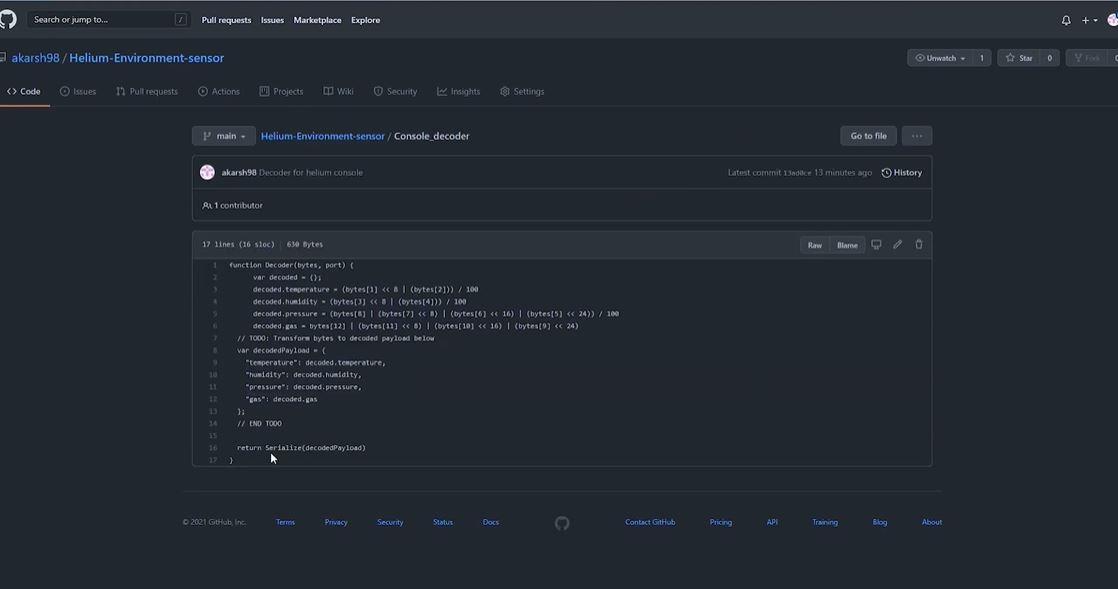
Task: Switch to the repository Issues tab
Action: click(78, 91)
